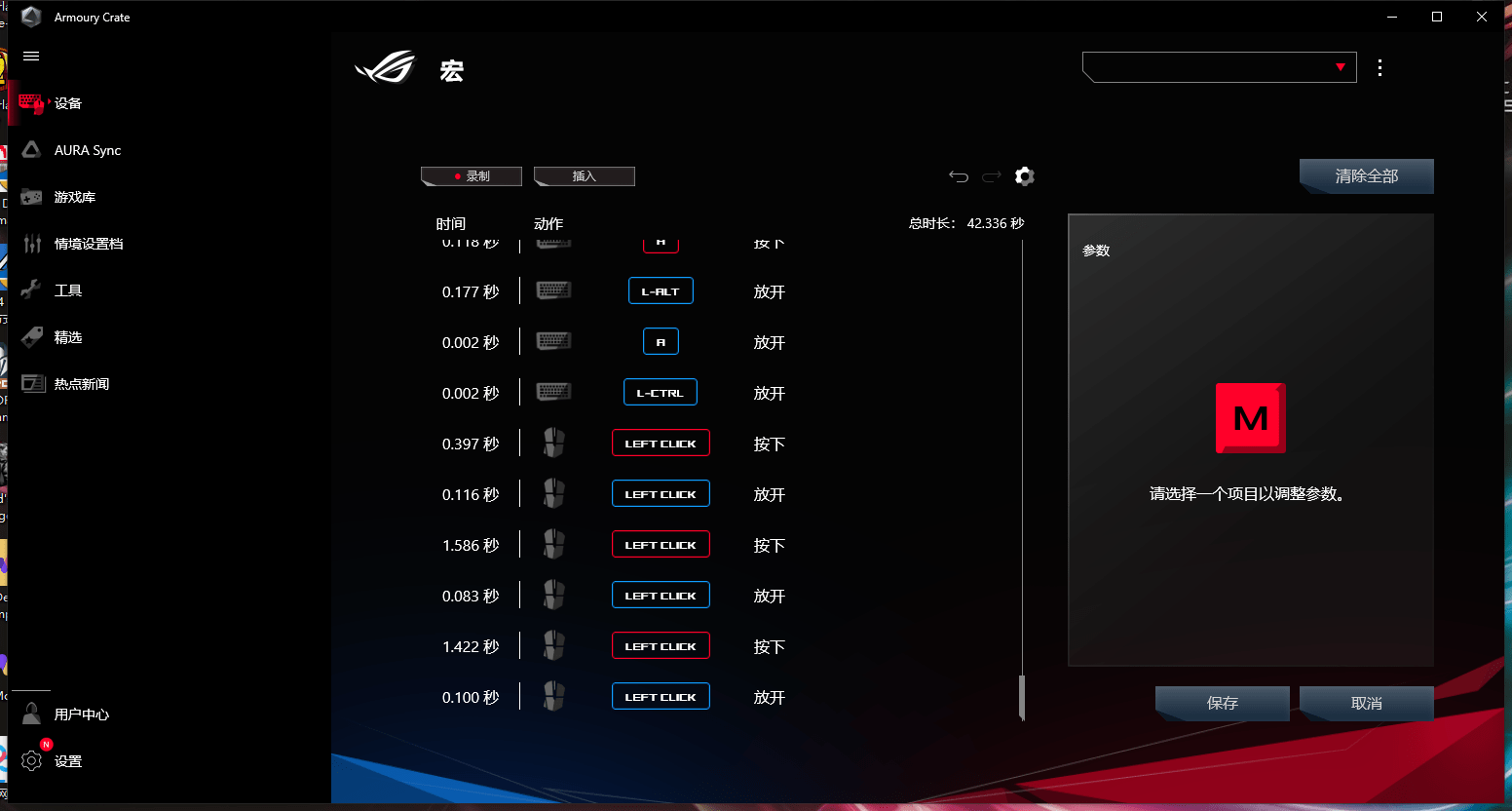Click mouse icon in 0.397 秒 row
1512x811 pixels.
pos(553,444)
